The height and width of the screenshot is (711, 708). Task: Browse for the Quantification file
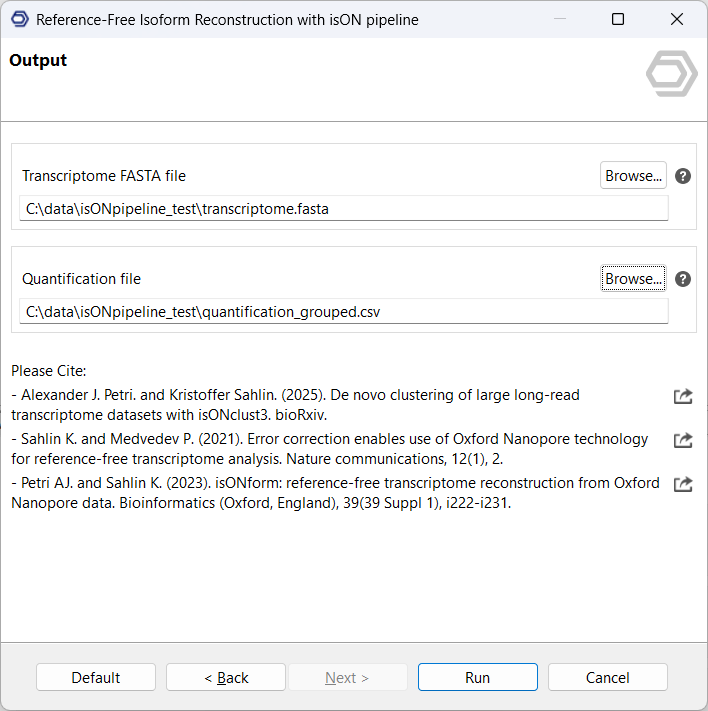tap(633, 279)
